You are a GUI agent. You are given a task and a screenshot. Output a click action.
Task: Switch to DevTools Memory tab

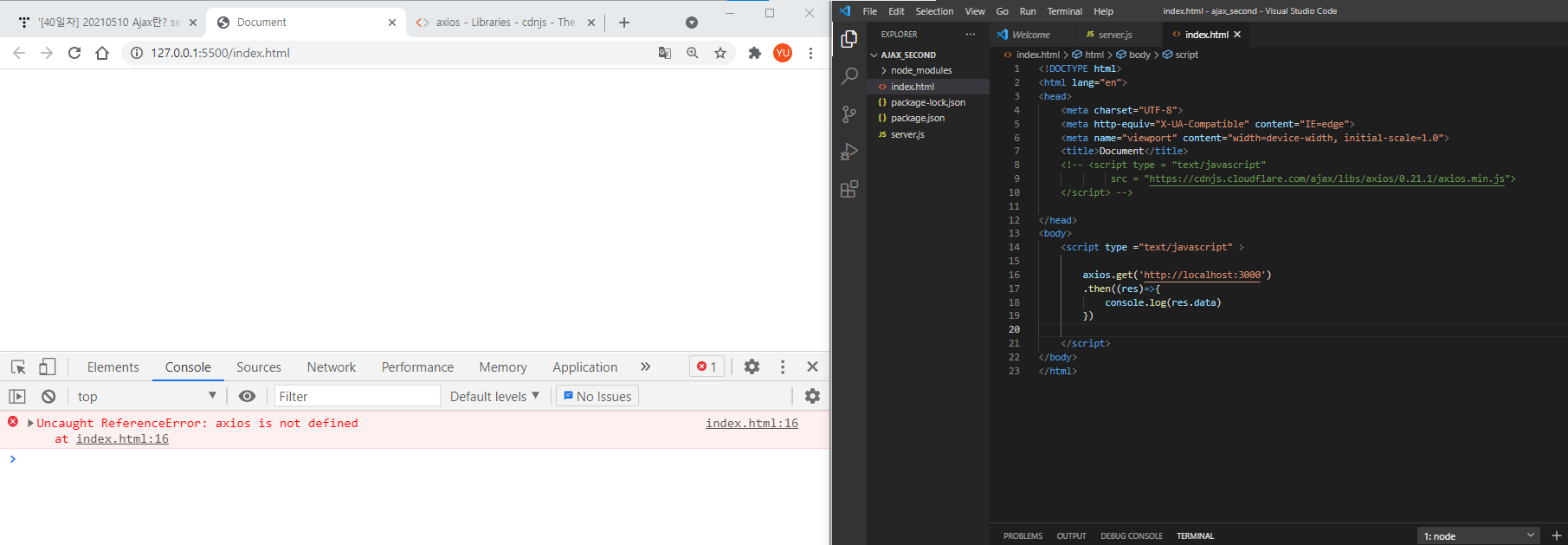[503, 367]
